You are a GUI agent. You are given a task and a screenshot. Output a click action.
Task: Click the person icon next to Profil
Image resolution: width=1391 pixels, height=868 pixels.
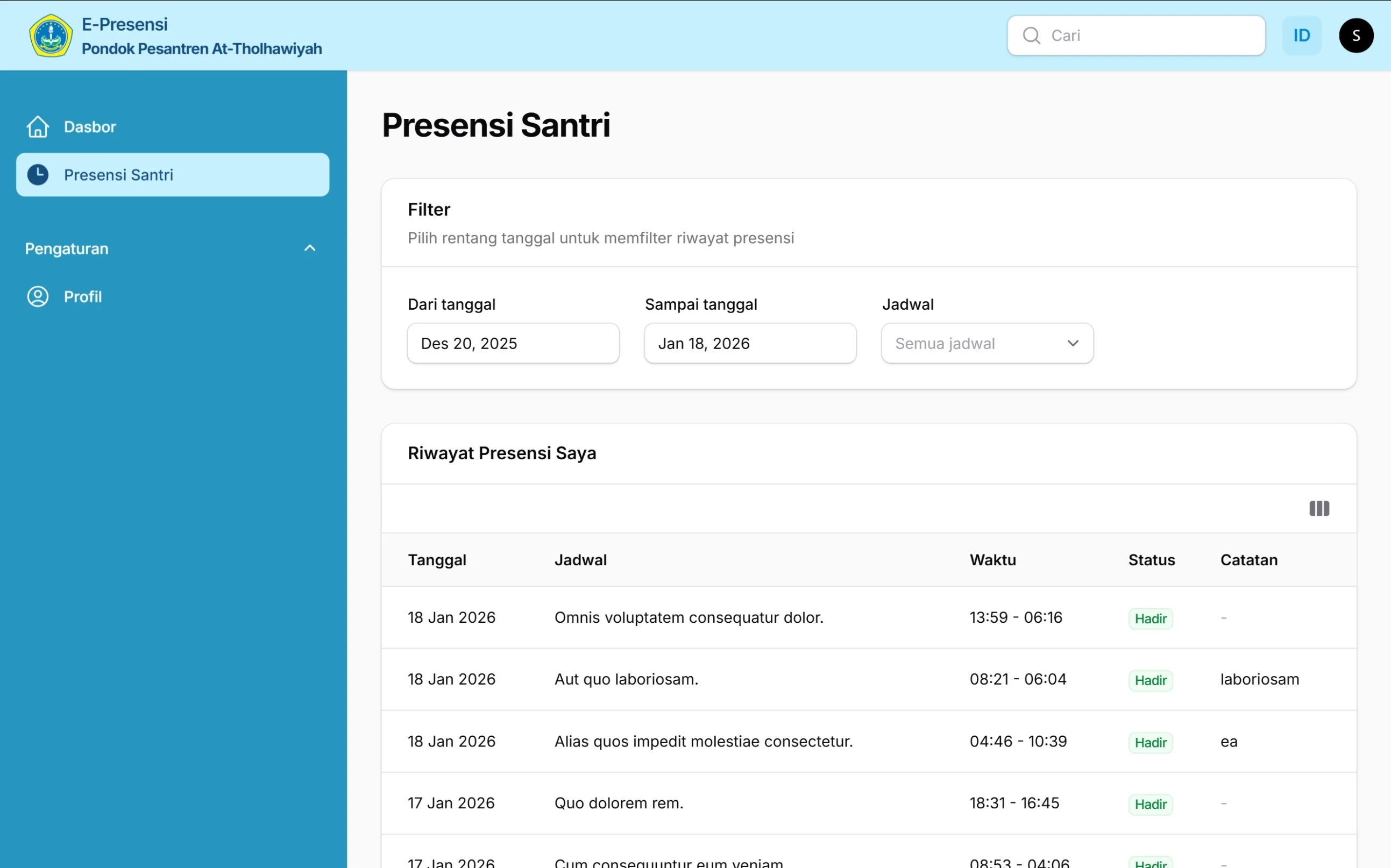tap(37, 296)
